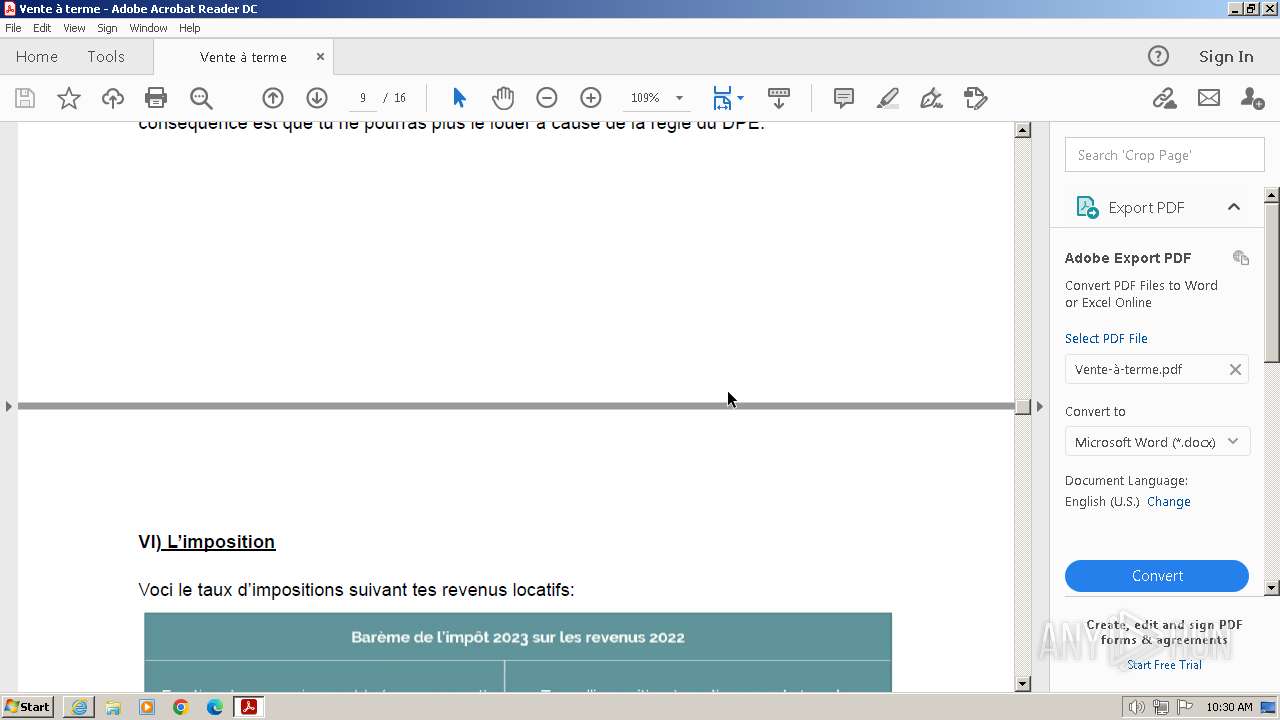Open the Windows Start menu
Image resolution: width=1280 pixels, height=720 pixels.
[x=28, y=707]
